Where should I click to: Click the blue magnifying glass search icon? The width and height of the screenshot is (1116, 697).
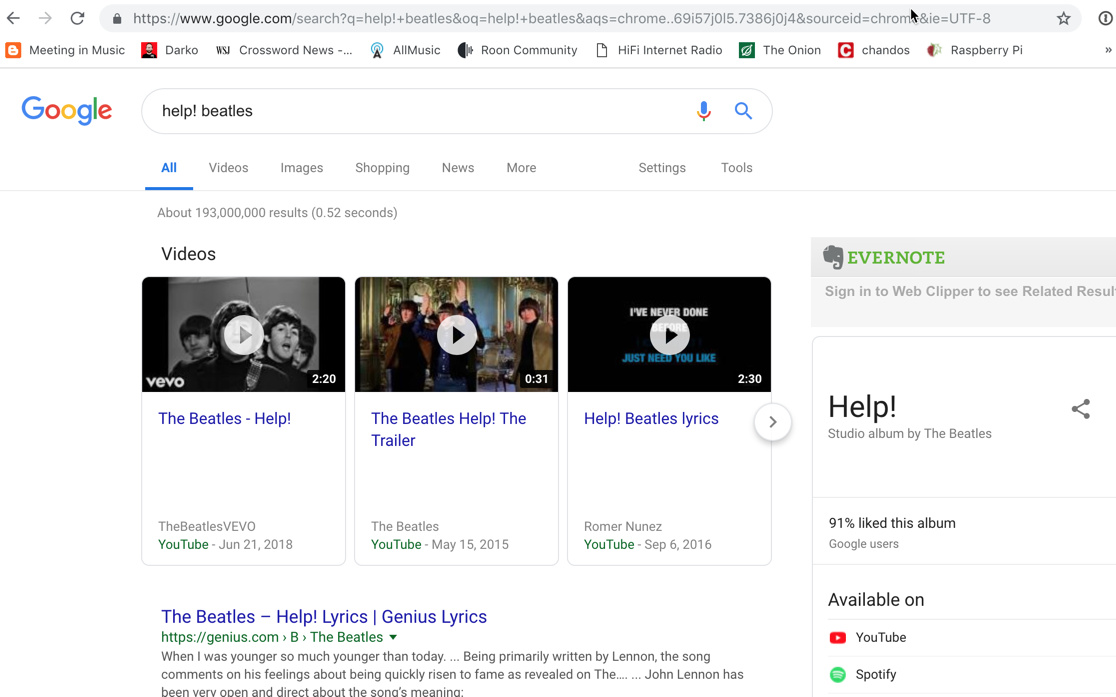(x=743, y=111)
